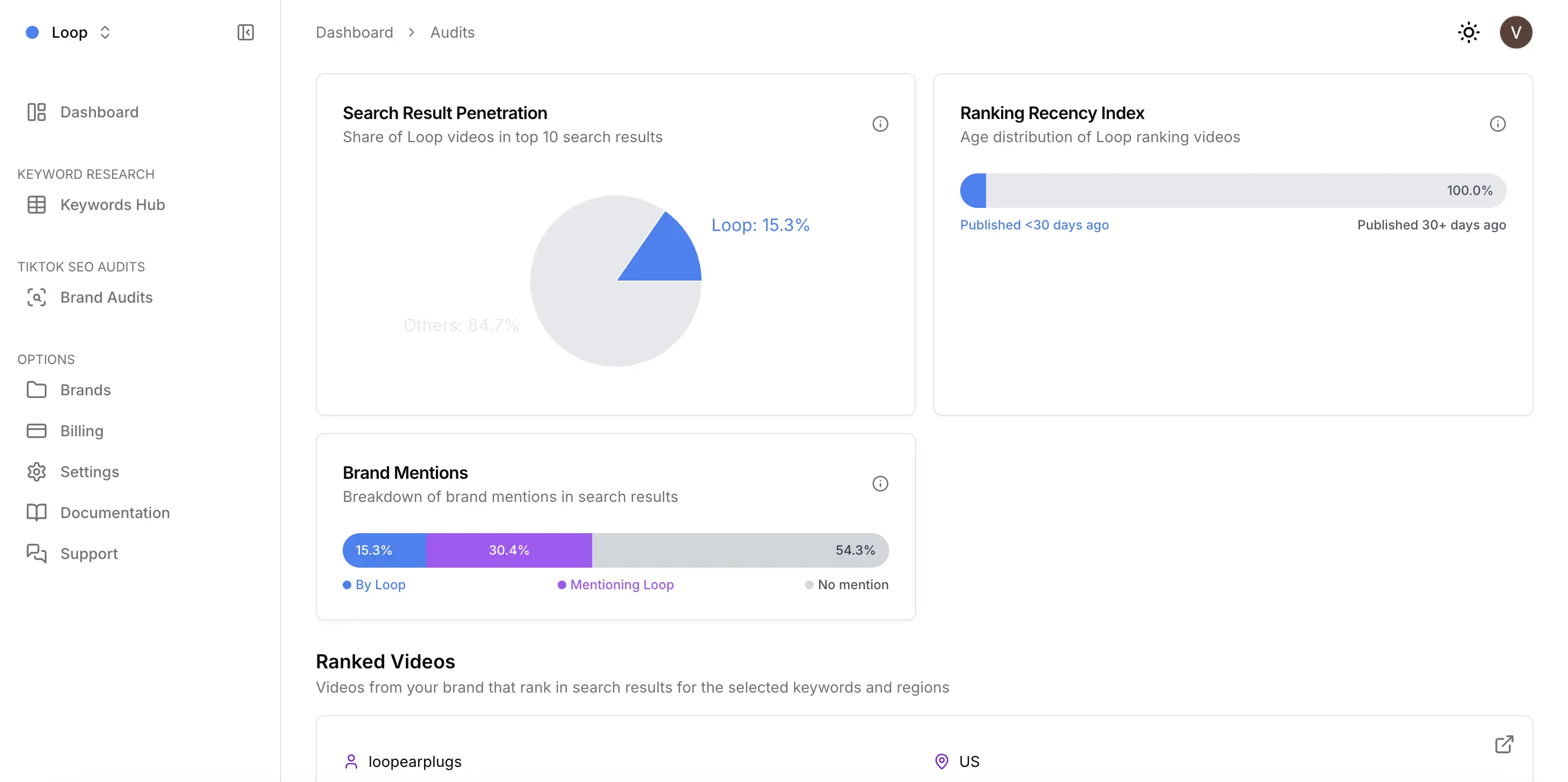Open the Loop brand switcher dropdown

coord(69,32)
